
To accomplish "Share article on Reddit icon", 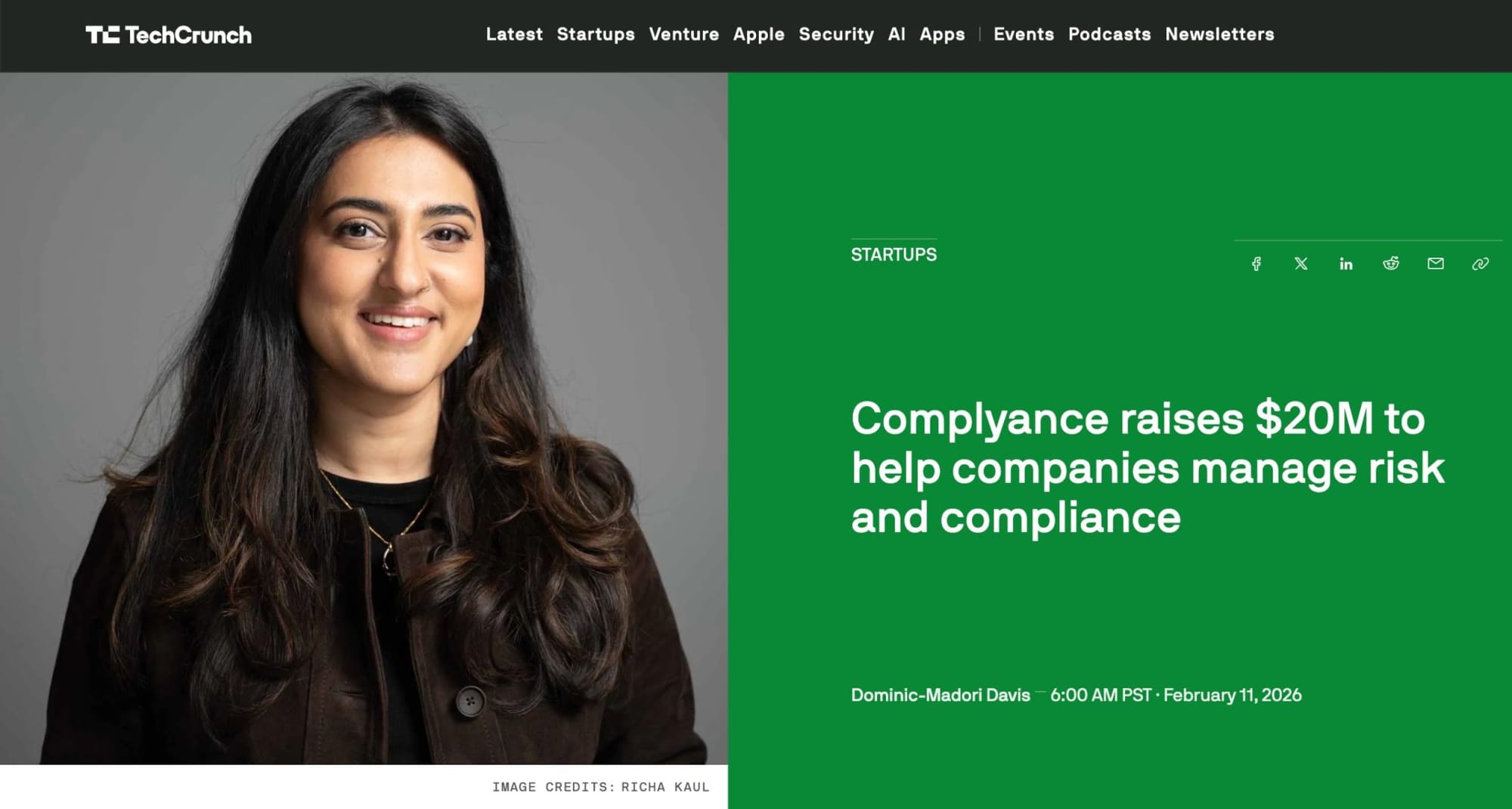I will click(1391, 263).
